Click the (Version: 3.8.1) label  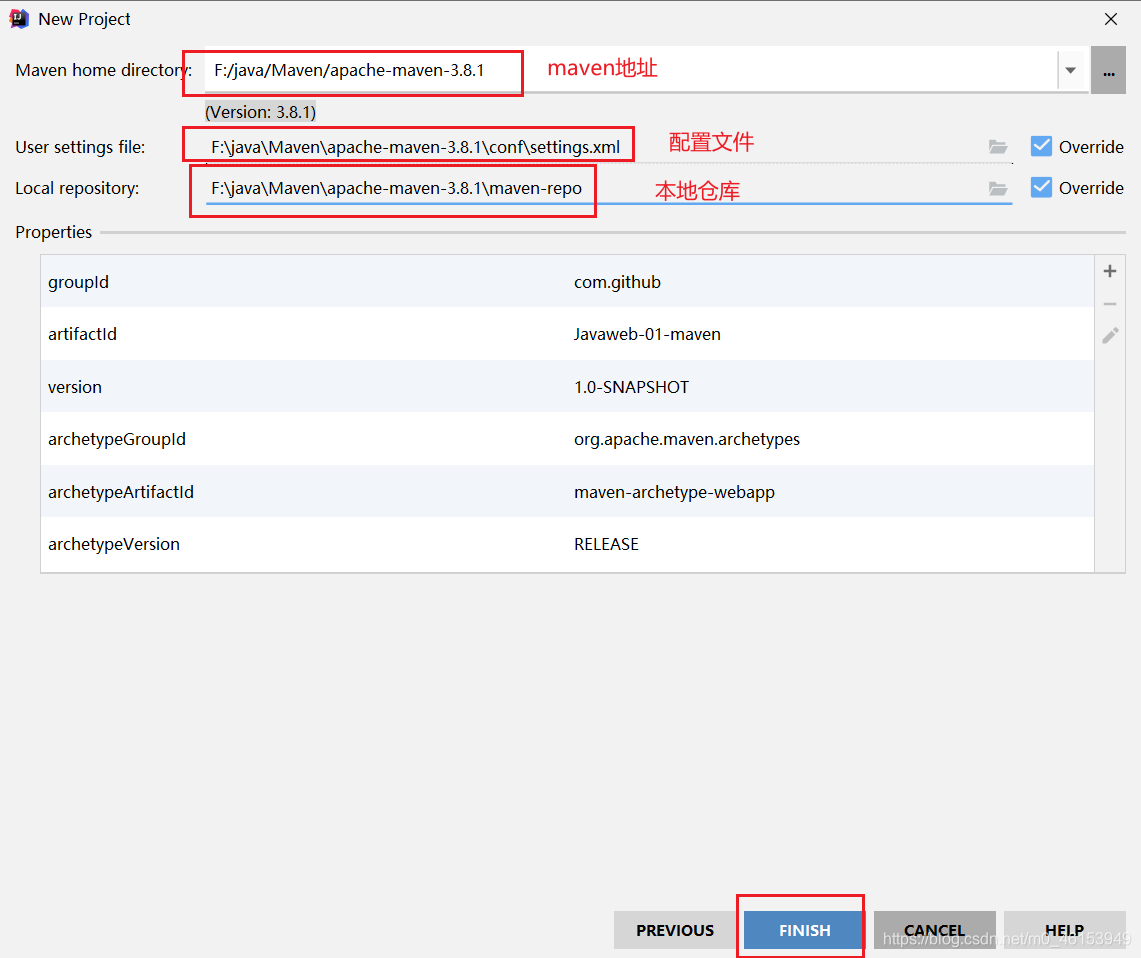point(261,112)
